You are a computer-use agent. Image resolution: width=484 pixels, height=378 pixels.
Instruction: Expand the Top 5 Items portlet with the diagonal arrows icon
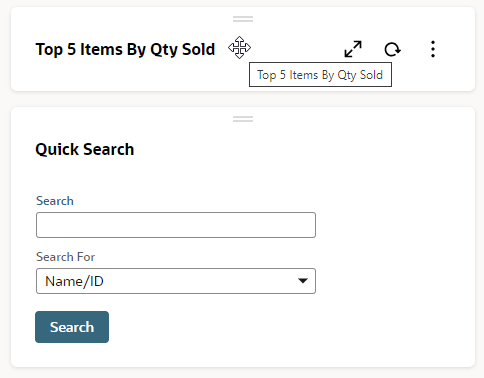(x=353, y=49)
